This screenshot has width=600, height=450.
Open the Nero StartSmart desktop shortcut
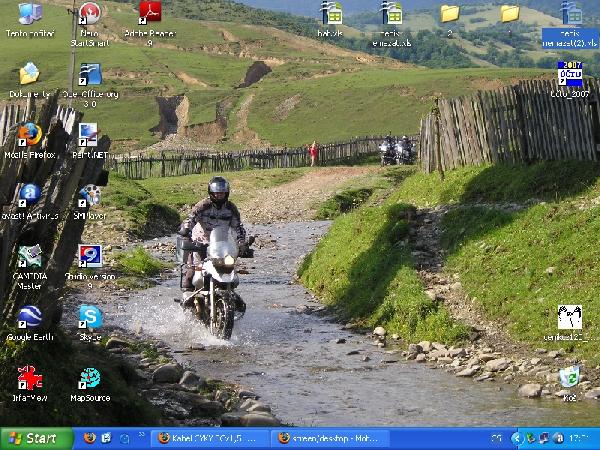[89, 14]
